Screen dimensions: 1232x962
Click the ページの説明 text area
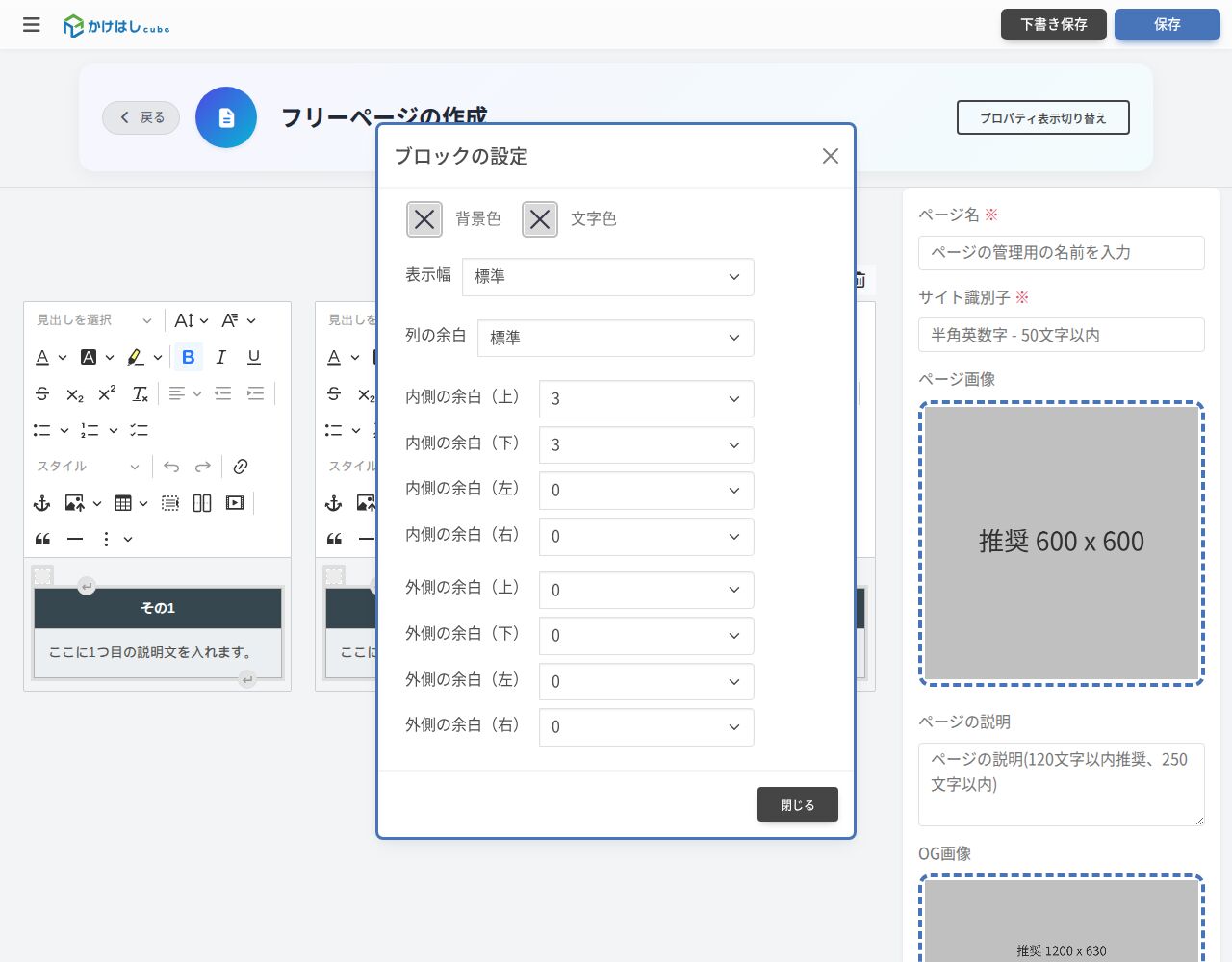pyautogui.click(x=1062, y=784)
